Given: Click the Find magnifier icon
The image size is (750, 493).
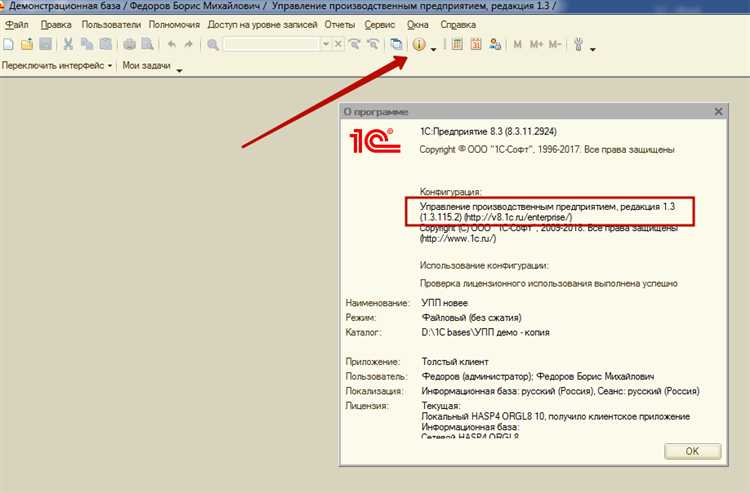Looking at the screenshot, I should [x=213, y=44].
